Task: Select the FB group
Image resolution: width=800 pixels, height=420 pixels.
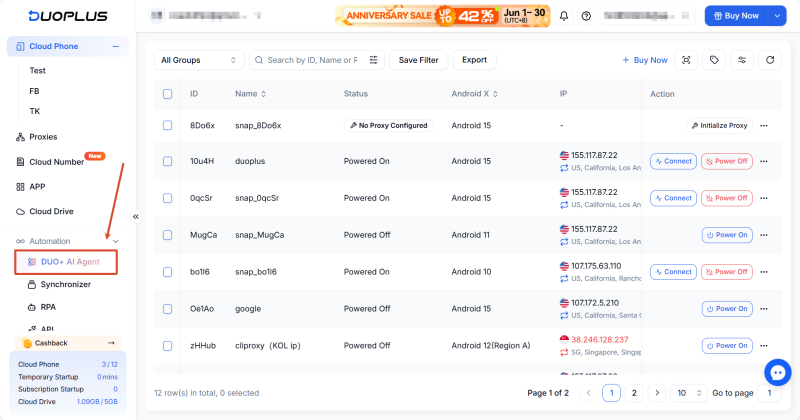Action: click(34, 91)
